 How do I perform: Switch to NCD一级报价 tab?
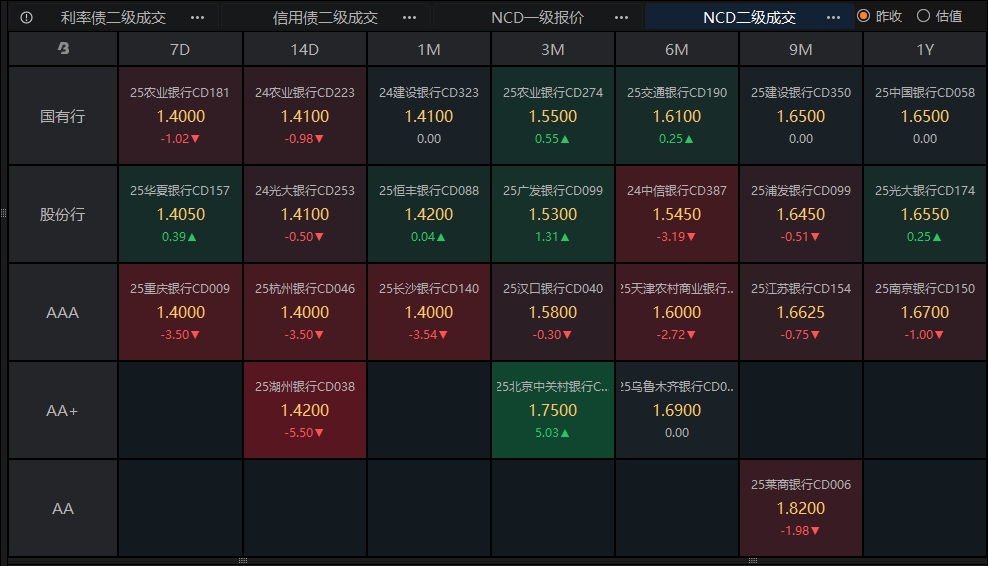click(x=537, y=18)
